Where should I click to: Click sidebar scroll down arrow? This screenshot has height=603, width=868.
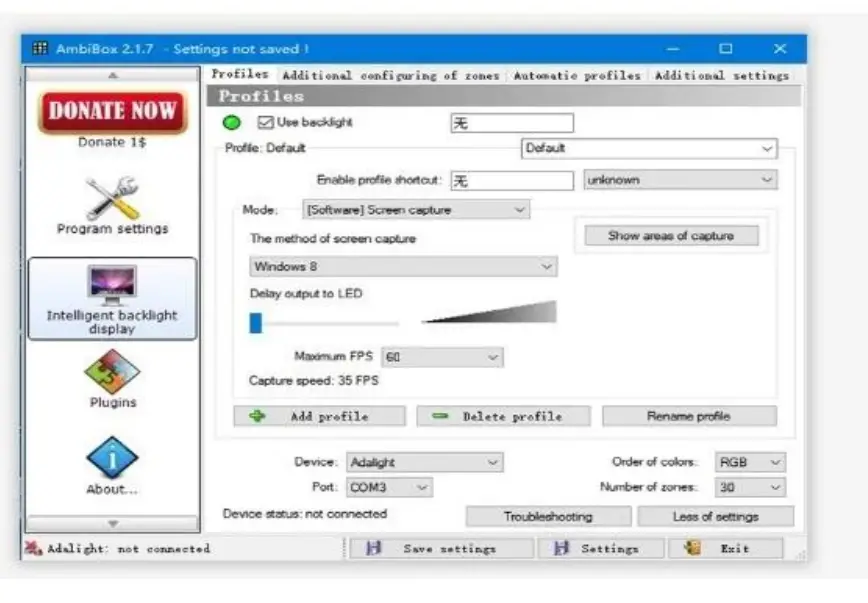click(113, 523)
